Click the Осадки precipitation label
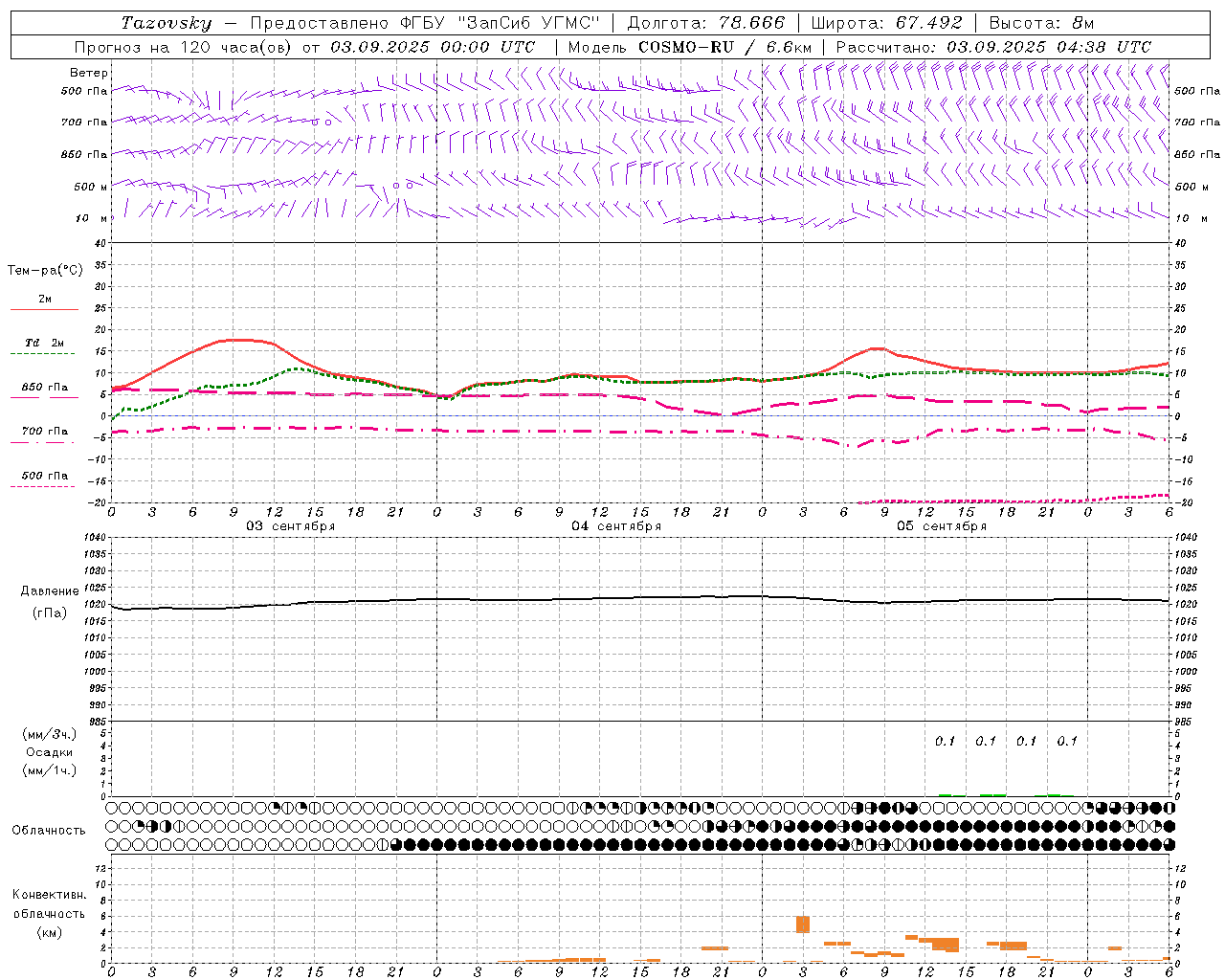 [50, 752]
